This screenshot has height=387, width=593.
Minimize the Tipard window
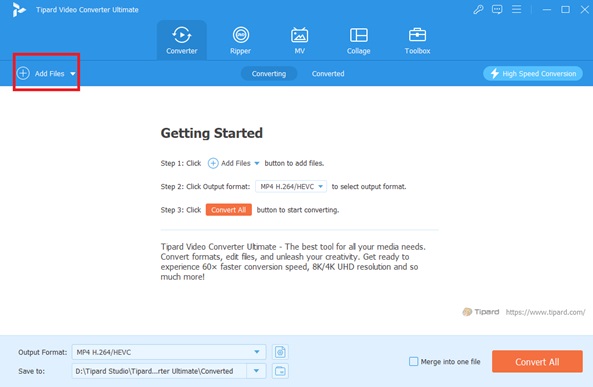pyautogui.click(x=546, y=9)
